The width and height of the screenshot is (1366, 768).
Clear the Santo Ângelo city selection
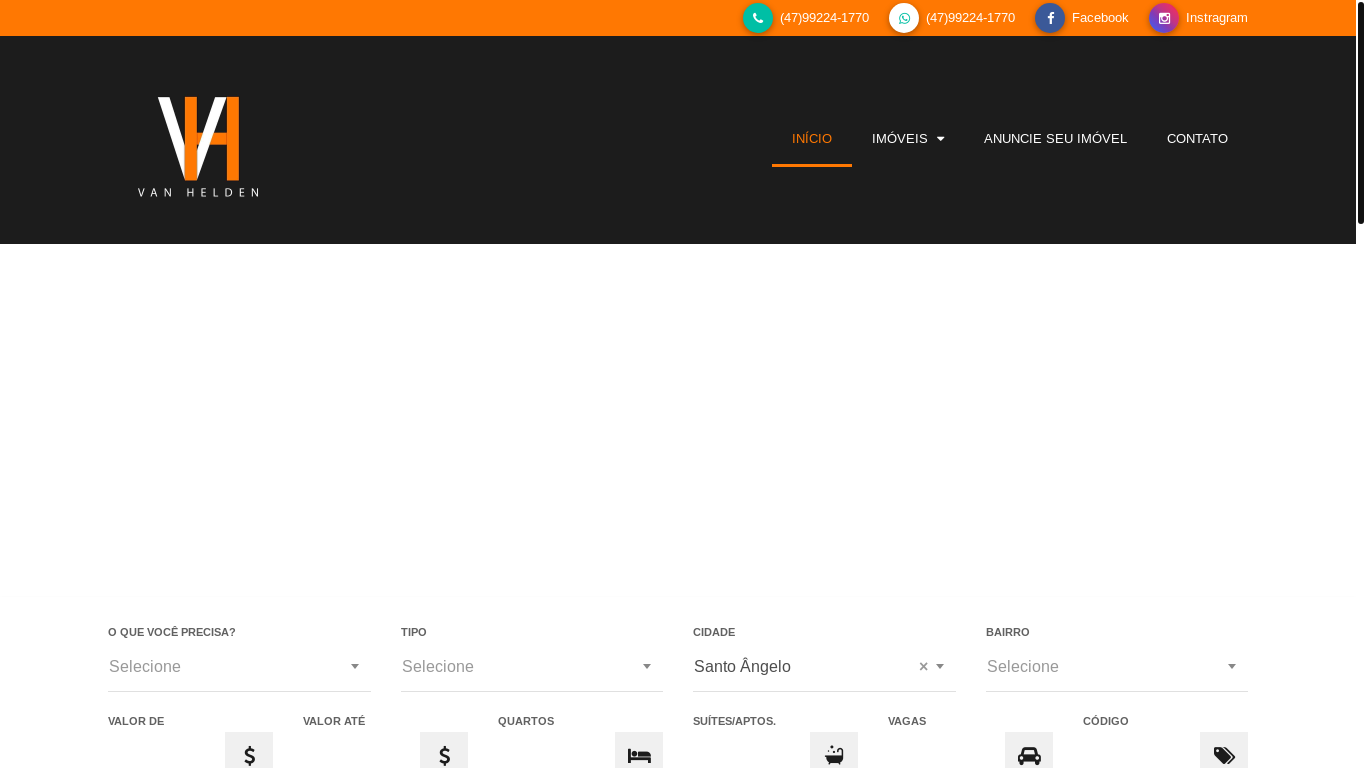point(923,667)
